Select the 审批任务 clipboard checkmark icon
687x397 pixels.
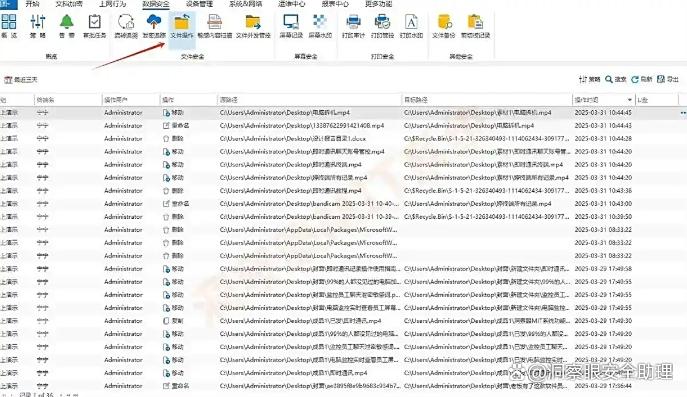click(95, 26)
